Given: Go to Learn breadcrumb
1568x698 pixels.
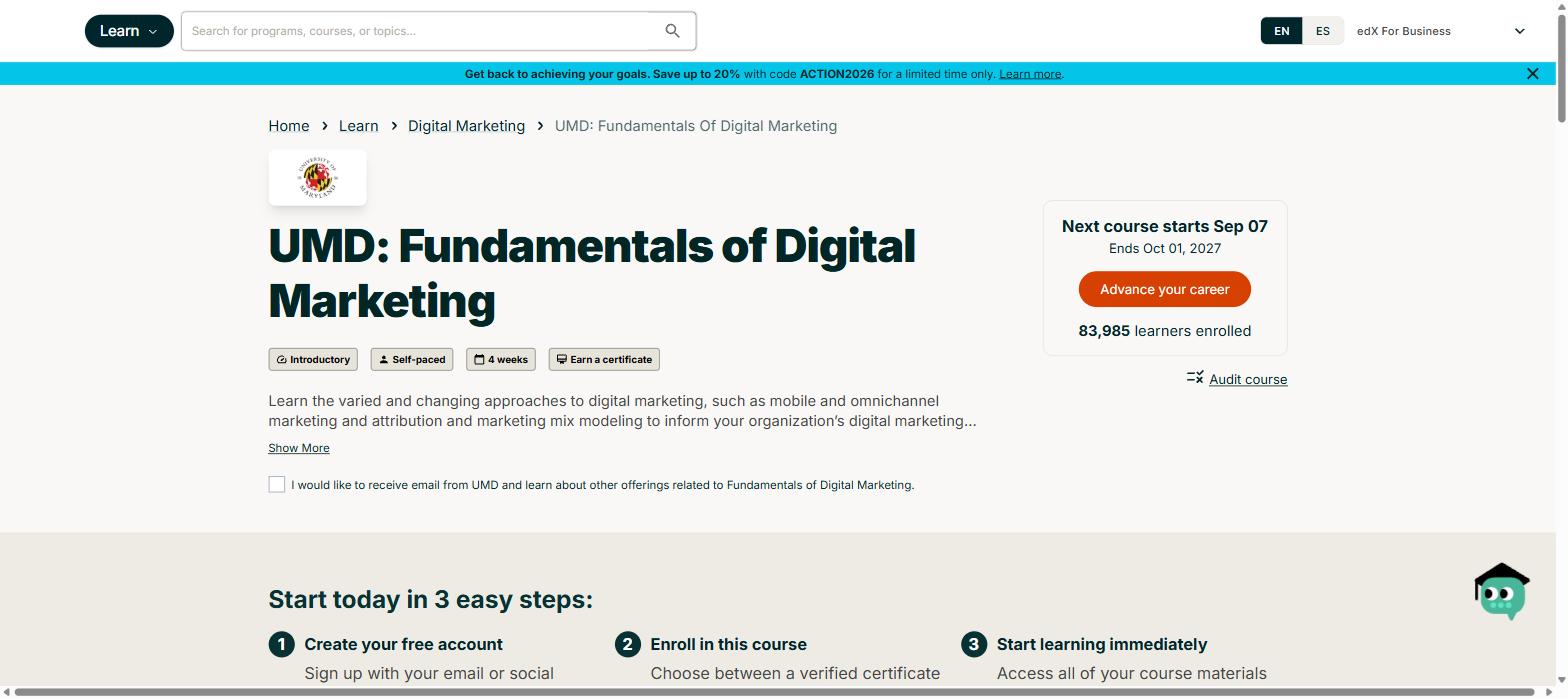Looking at the screenshot, I should point(358,126).
